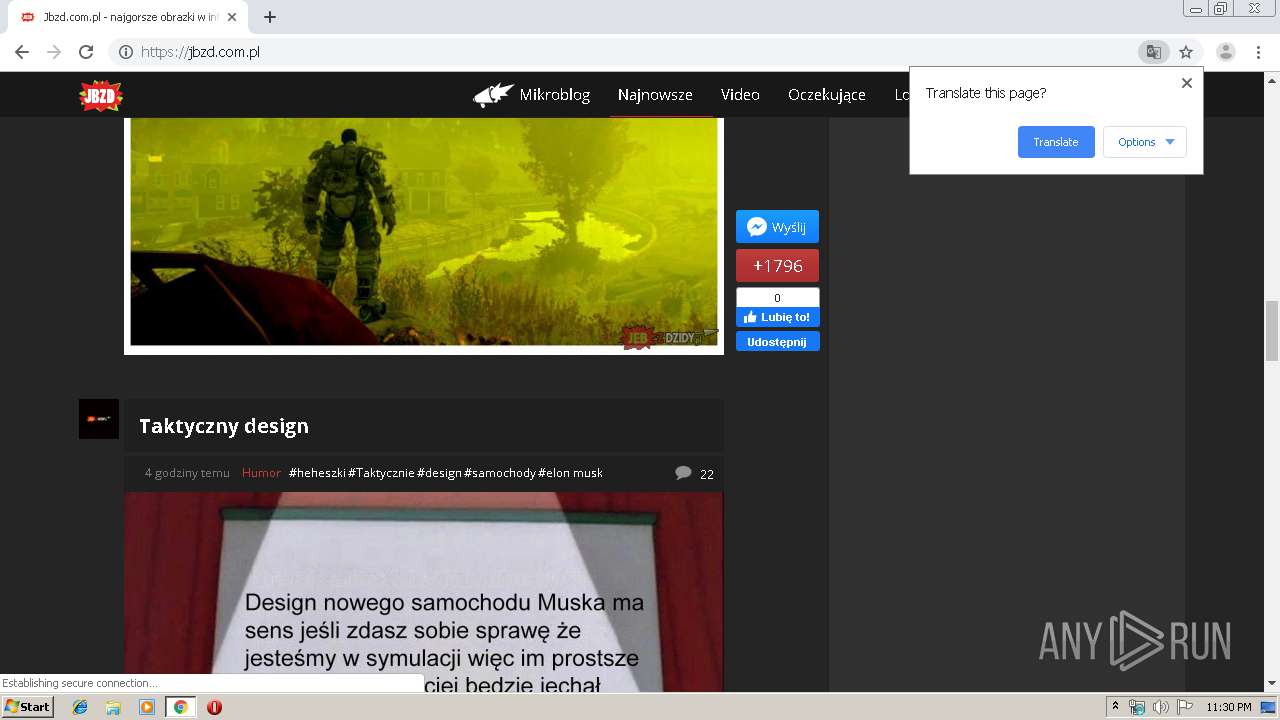Viewport: 1280px width, 720px height.
Task: Click the red Opera taskbar icon
Action: pos(214,707)
